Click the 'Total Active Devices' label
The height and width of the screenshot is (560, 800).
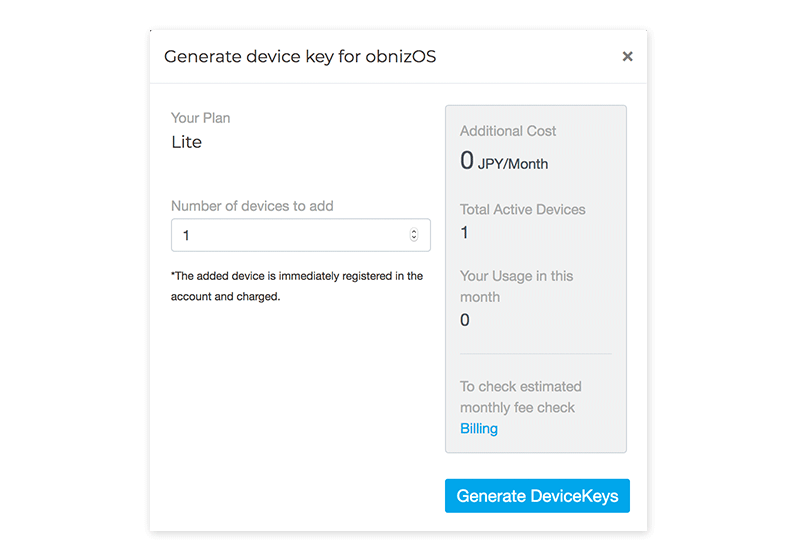coord(522,210)
